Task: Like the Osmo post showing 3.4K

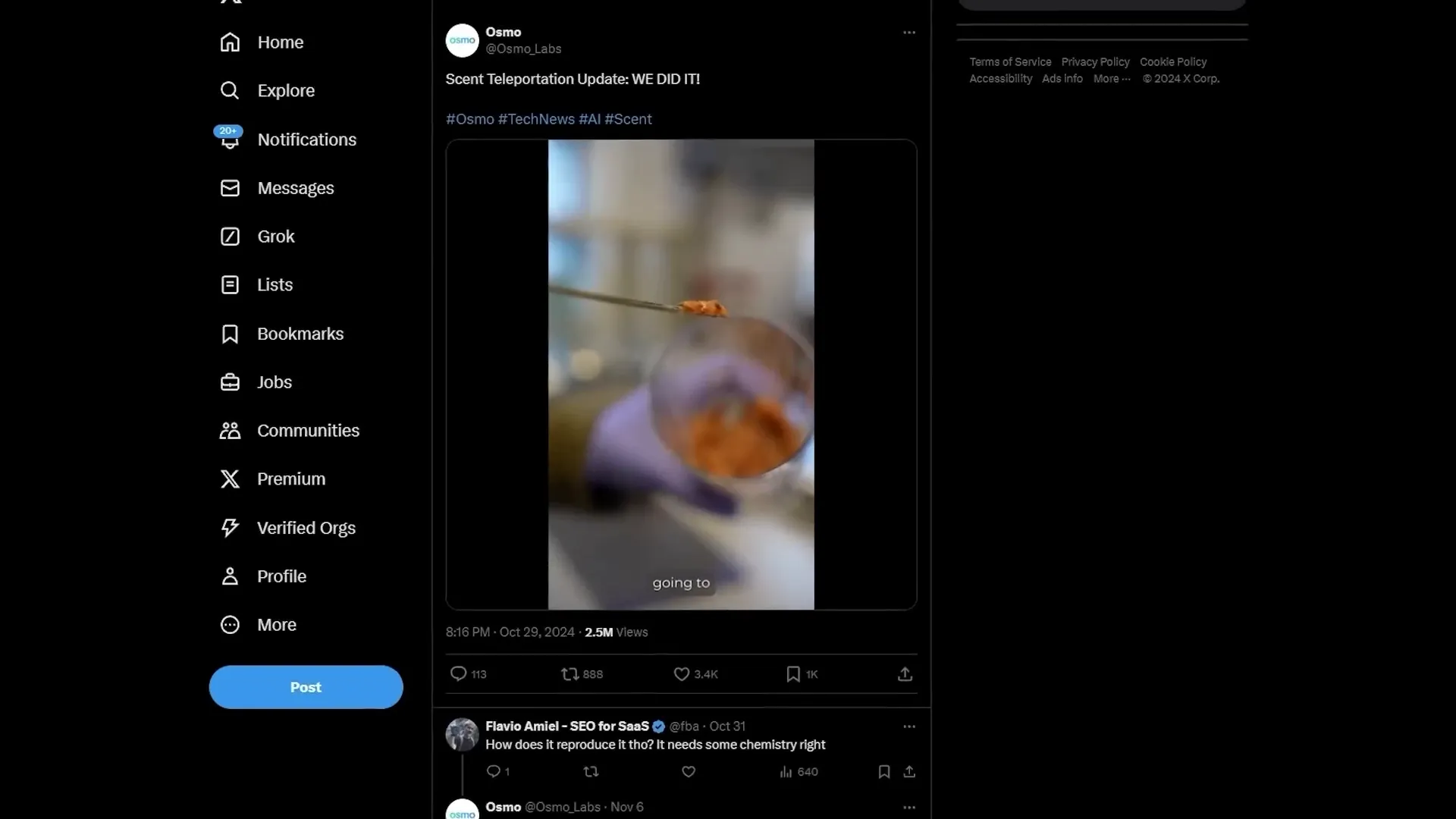Action: click(x=681, y=673)
